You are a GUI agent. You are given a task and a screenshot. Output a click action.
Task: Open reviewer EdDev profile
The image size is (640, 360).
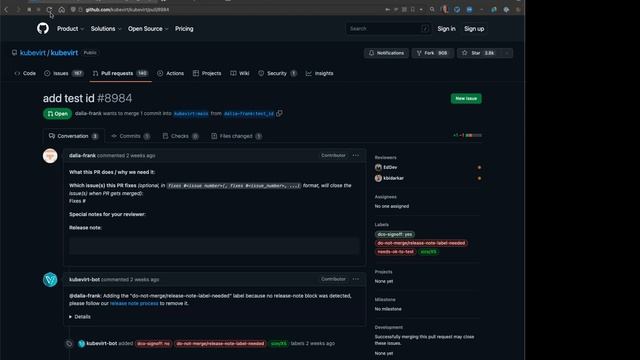[390, 167]
